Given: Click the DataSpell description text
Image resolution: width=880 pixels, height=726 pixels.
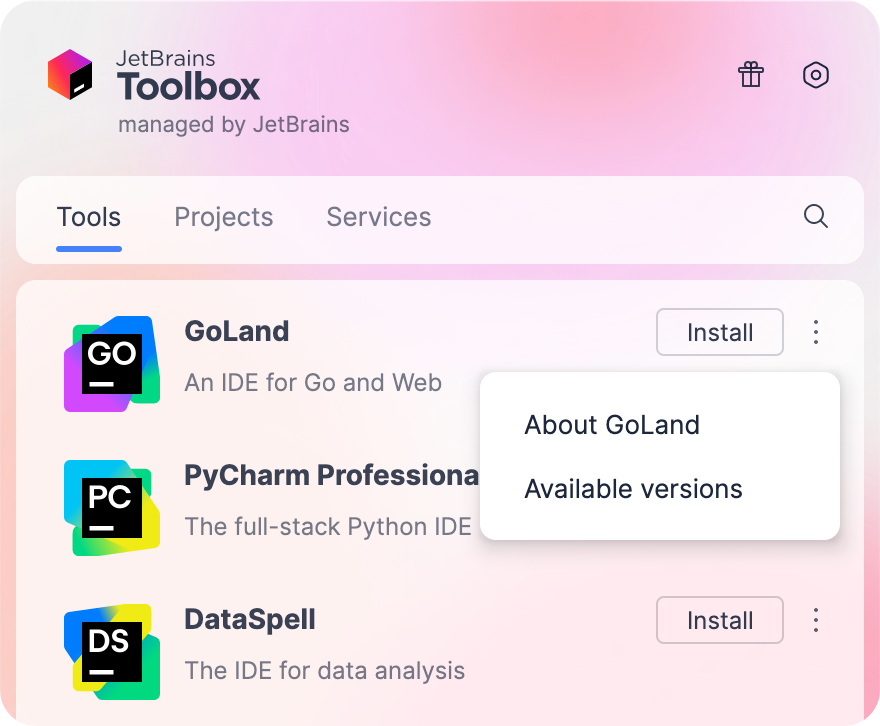Looking at the screenshot, I should (323, 670).
